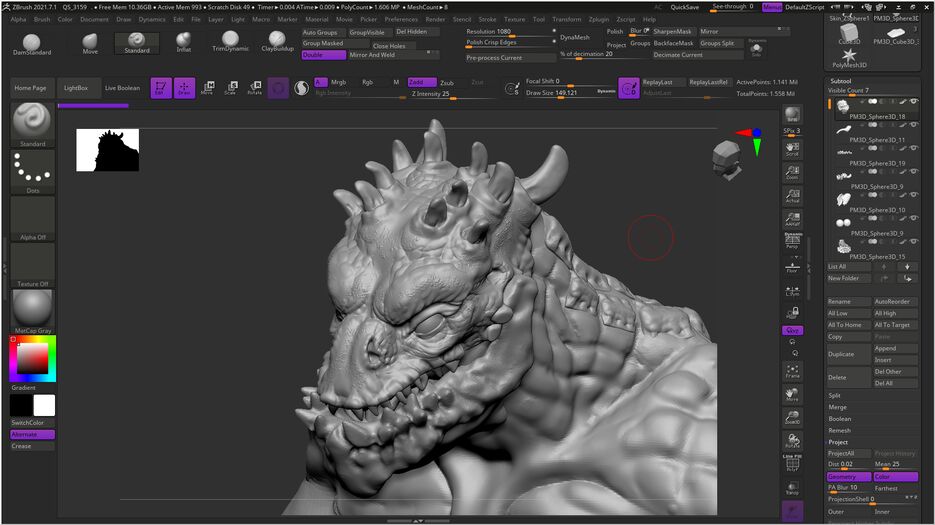Hide PM3D_Sphere3D_11 subtool via eye icon
Screen dimensions: 935x525
914,125
